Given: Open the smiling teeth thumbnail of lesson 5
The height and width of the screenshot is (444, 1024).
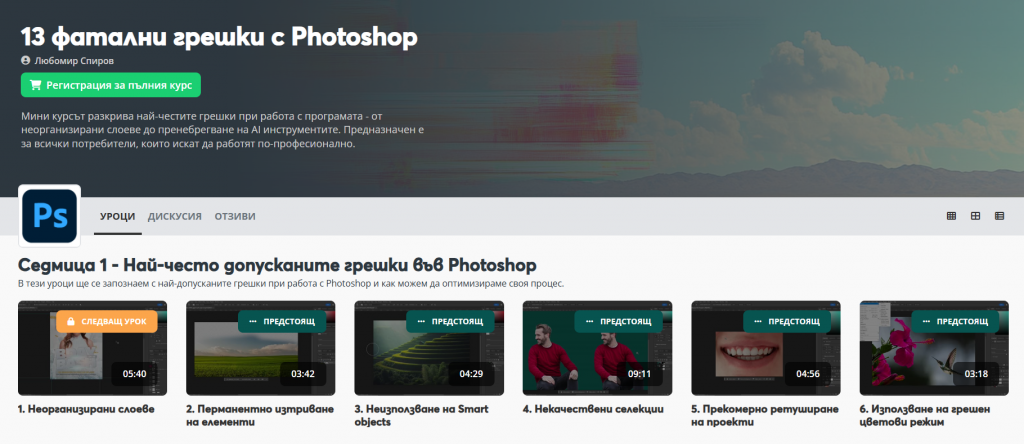Looking at the screenshot, I should click(766, 348).
